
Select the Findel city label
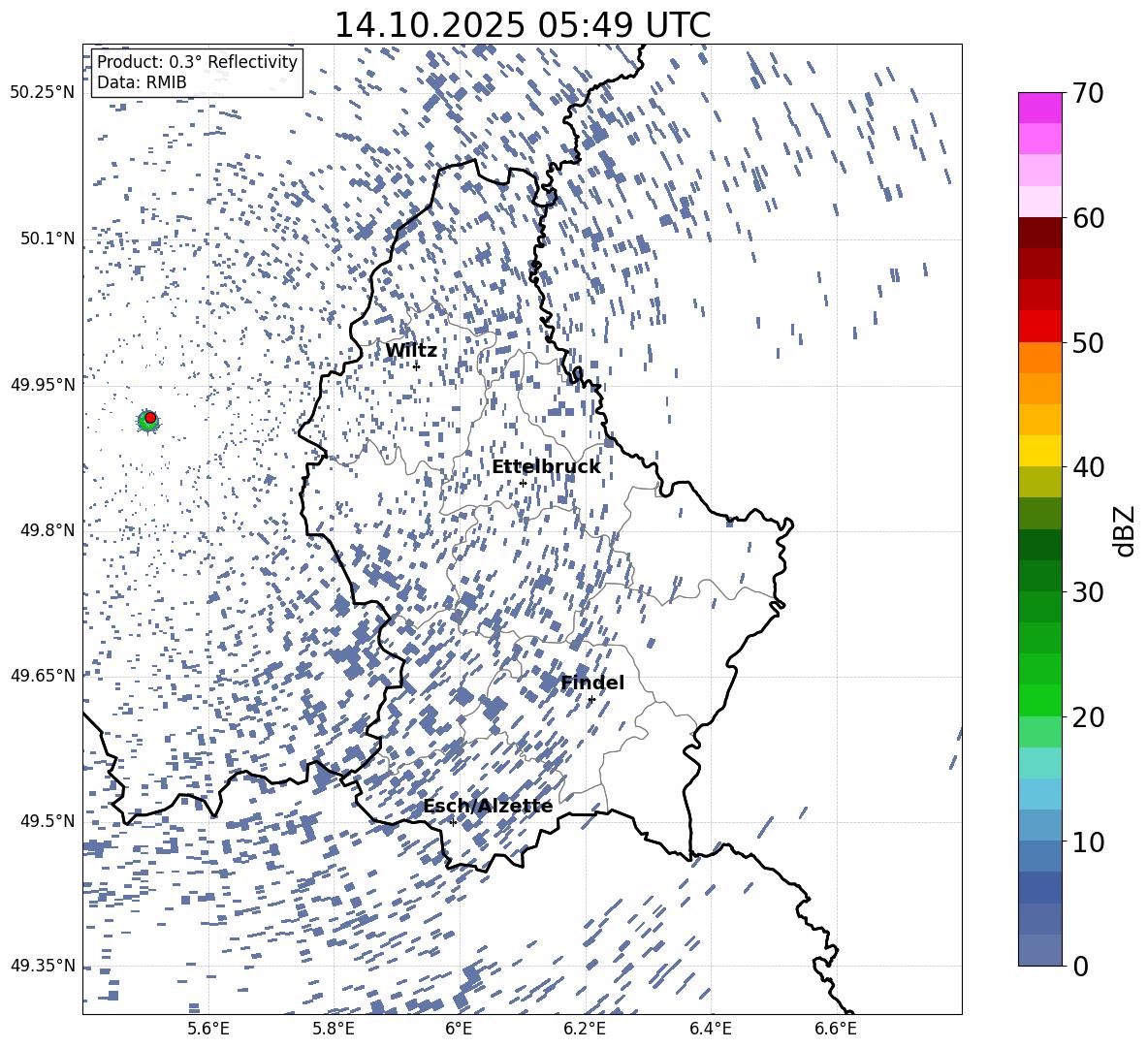[x=592, y=683]
